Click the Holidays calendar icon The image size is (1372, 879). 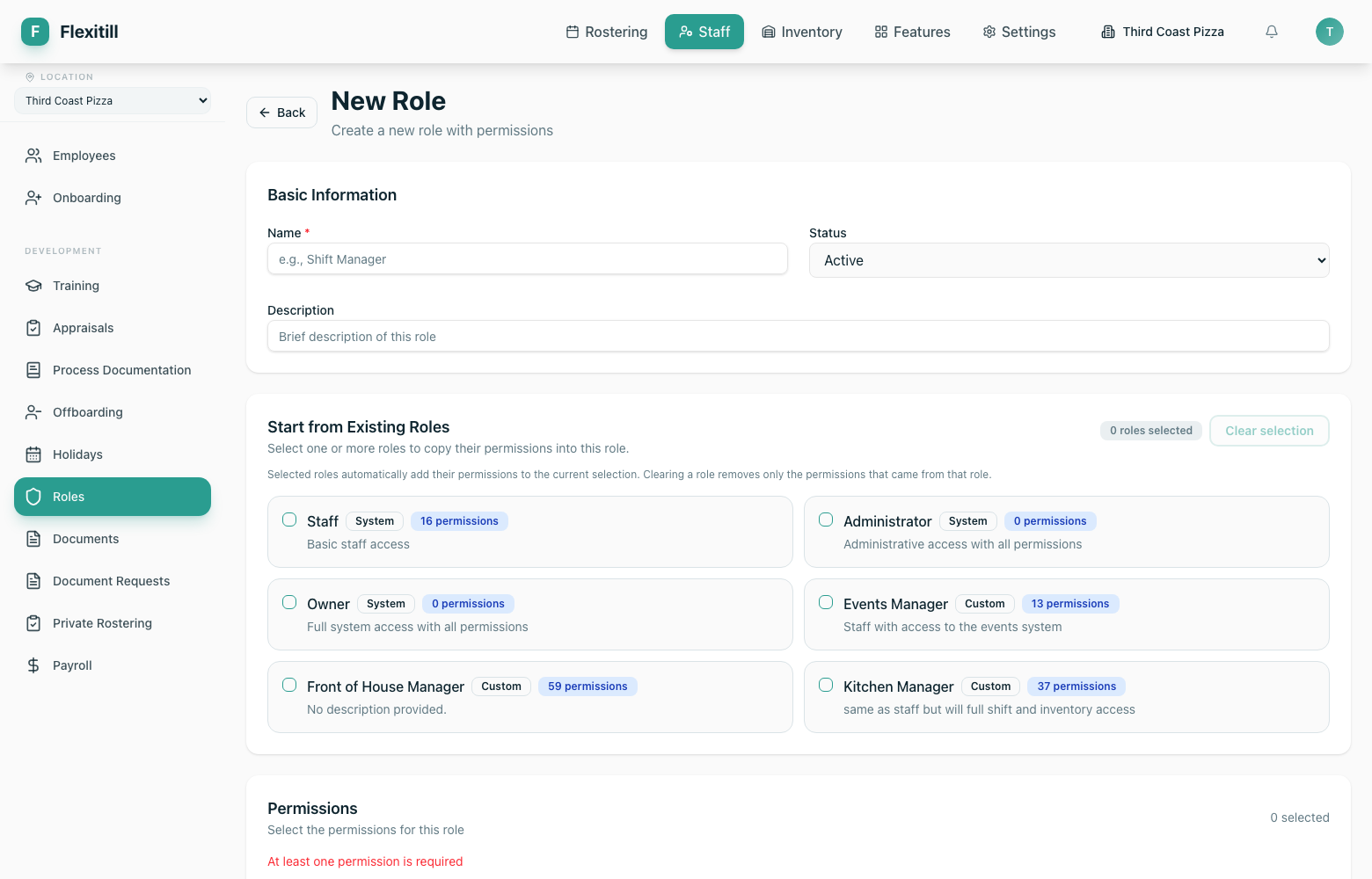point(33,454)
